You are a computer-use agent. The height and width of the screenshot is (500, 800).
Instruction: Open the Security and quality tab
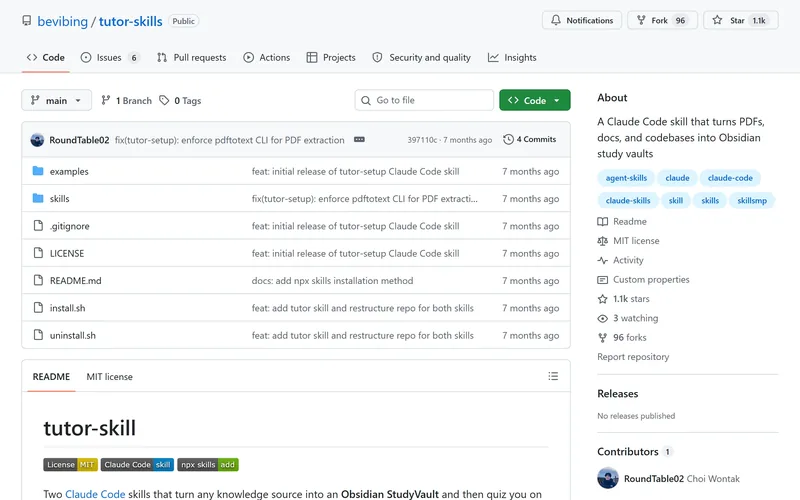421,58
